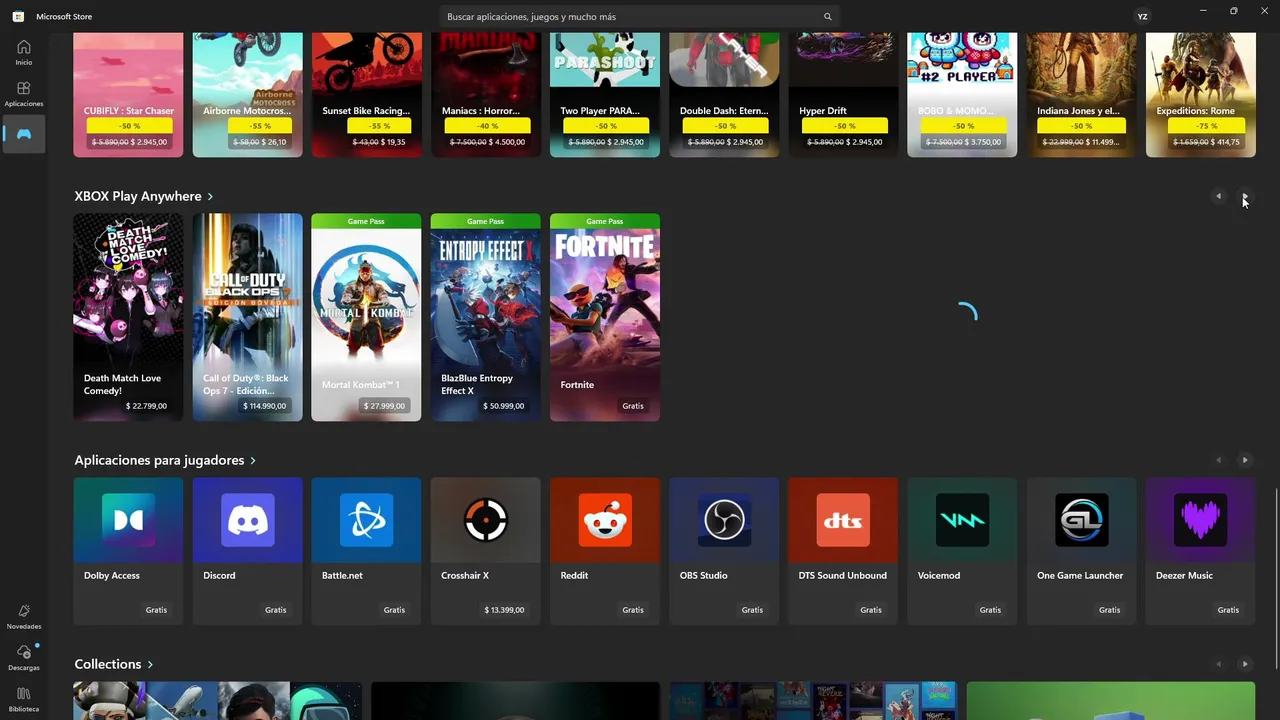
Task: Open the Expeditions: Rome deal card
Action: click(x=1200, y=95)
